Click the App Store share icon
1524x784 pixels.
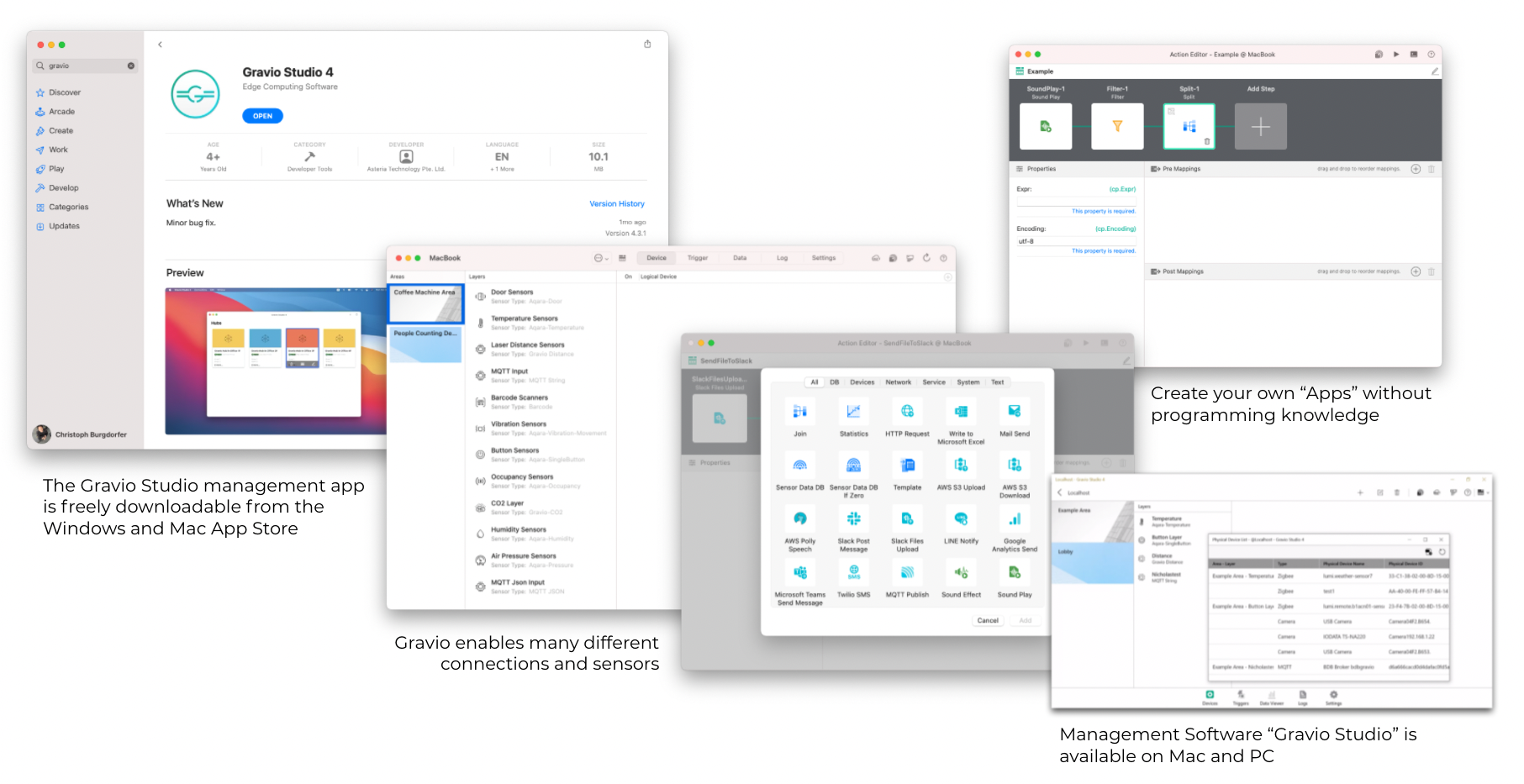pyautogui.click(x=647, y=45)
